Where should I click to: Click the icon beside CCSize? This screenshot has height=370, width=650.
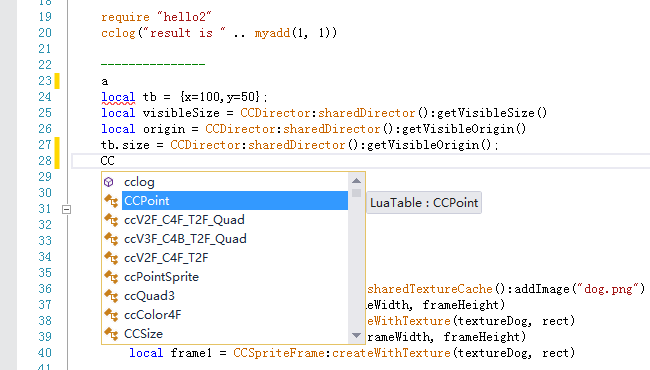[x=111, y=334]
